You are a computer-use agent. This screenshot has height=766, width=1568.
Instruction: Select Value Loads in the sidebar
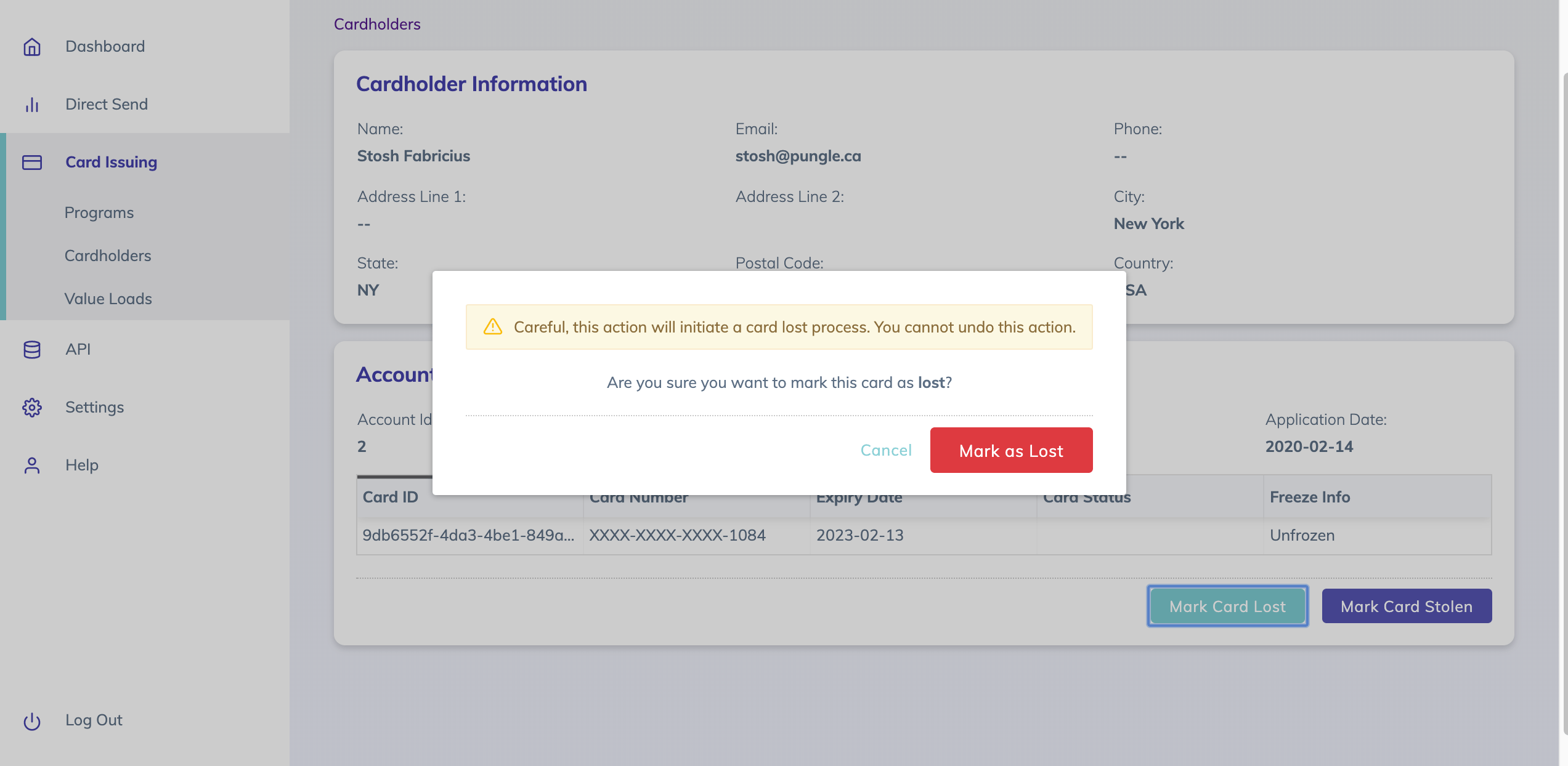(108, 299)
